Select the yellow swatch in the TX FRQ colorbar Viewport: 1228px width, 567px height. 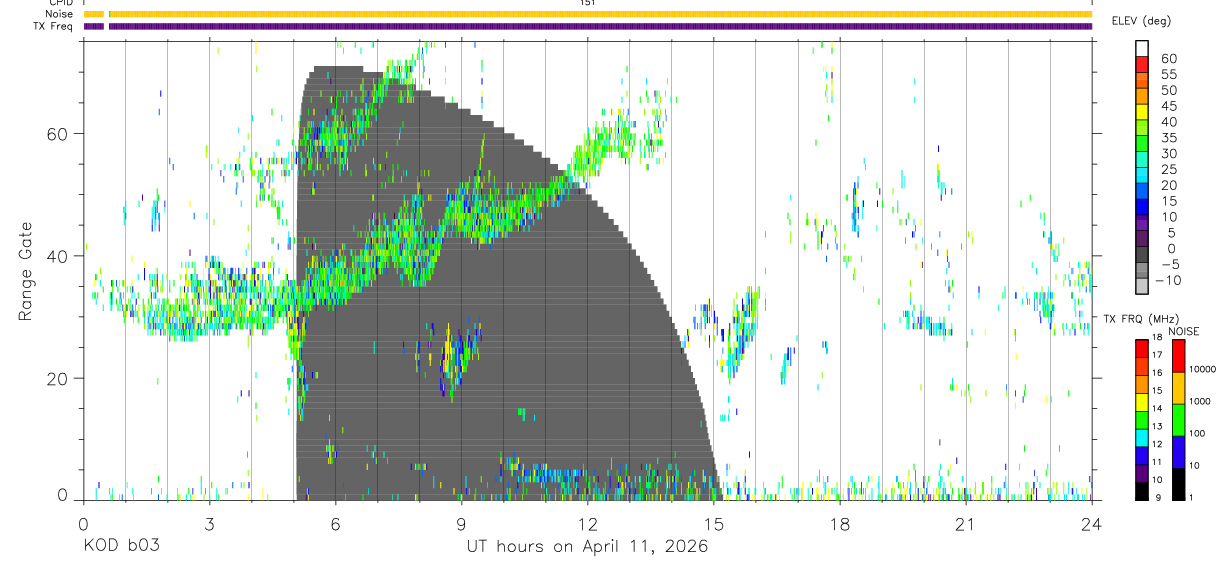click(x=1141, y=401)
